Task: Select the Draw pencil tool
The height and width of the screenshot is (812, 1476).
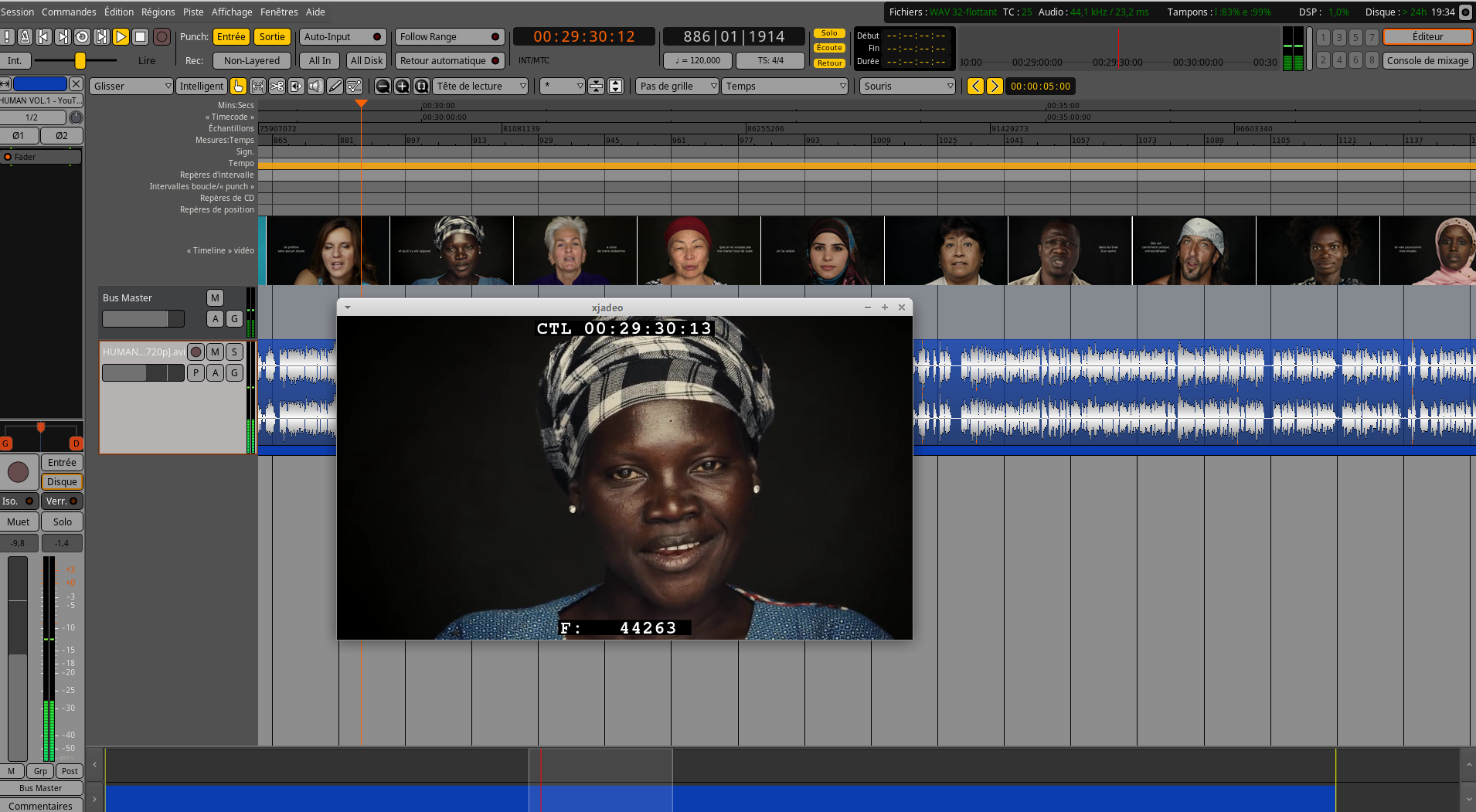Action: [335, 87]
